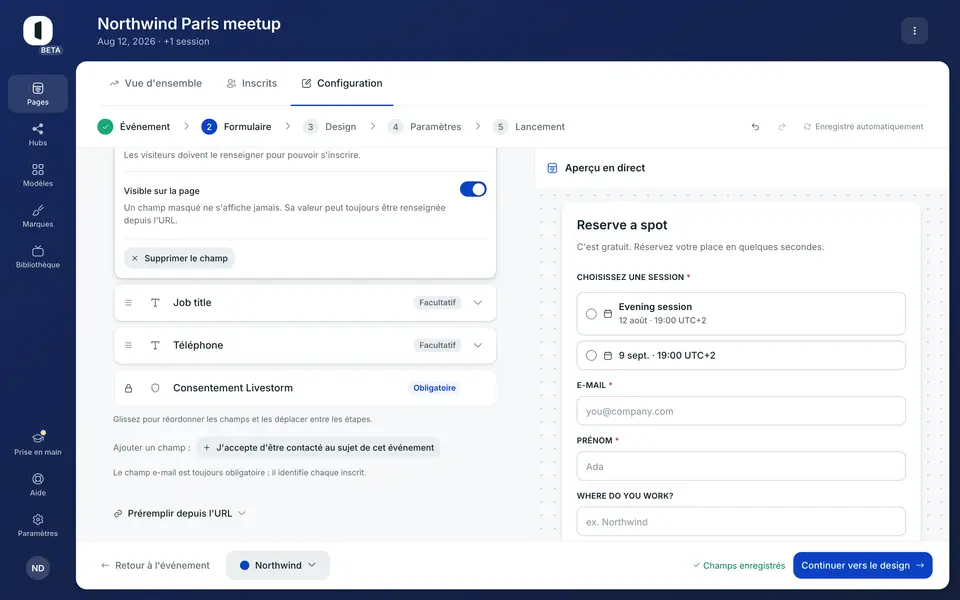Click the text type icon beside Job title

156,302
